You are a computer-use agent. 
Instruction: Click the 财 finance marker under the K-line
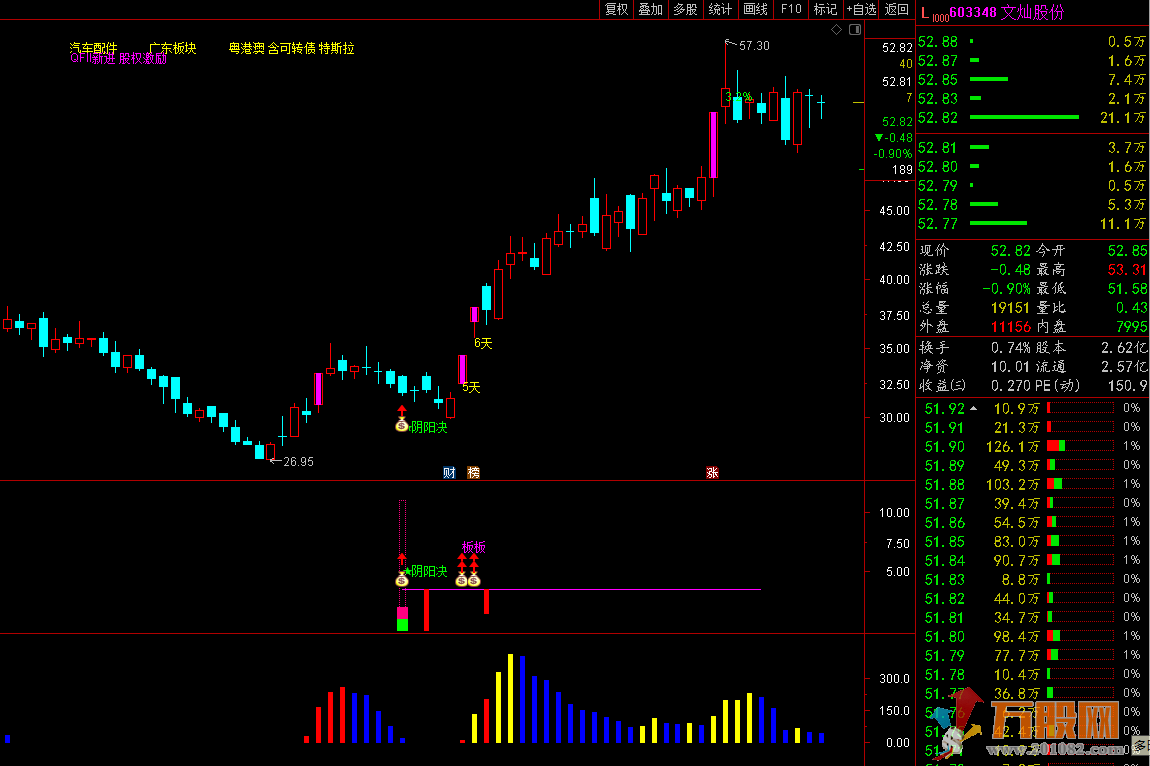(450, 473)
